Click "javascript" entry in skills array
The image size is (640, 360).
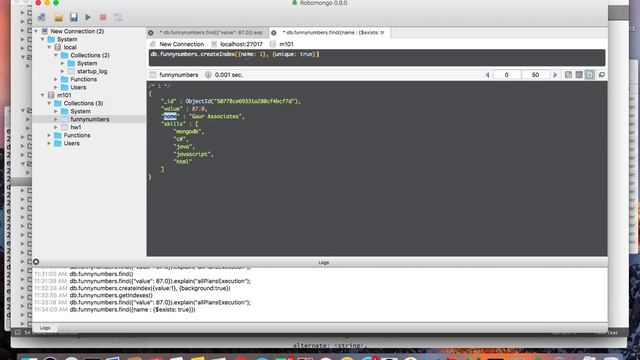point(193,154)
